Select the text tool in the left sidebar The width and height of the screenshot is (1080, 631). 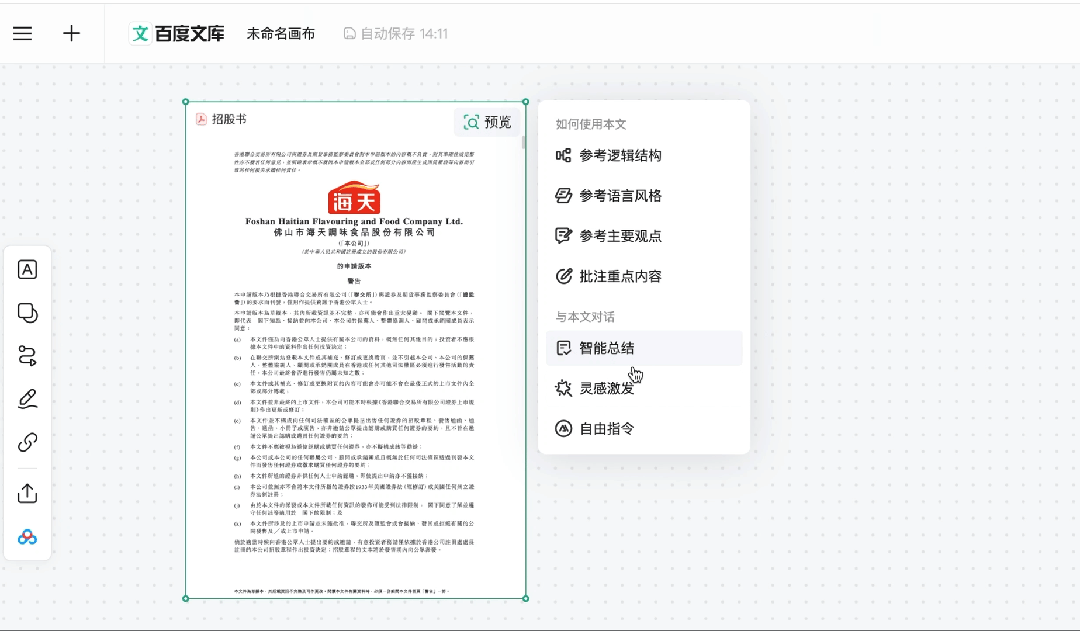[27, 268]
